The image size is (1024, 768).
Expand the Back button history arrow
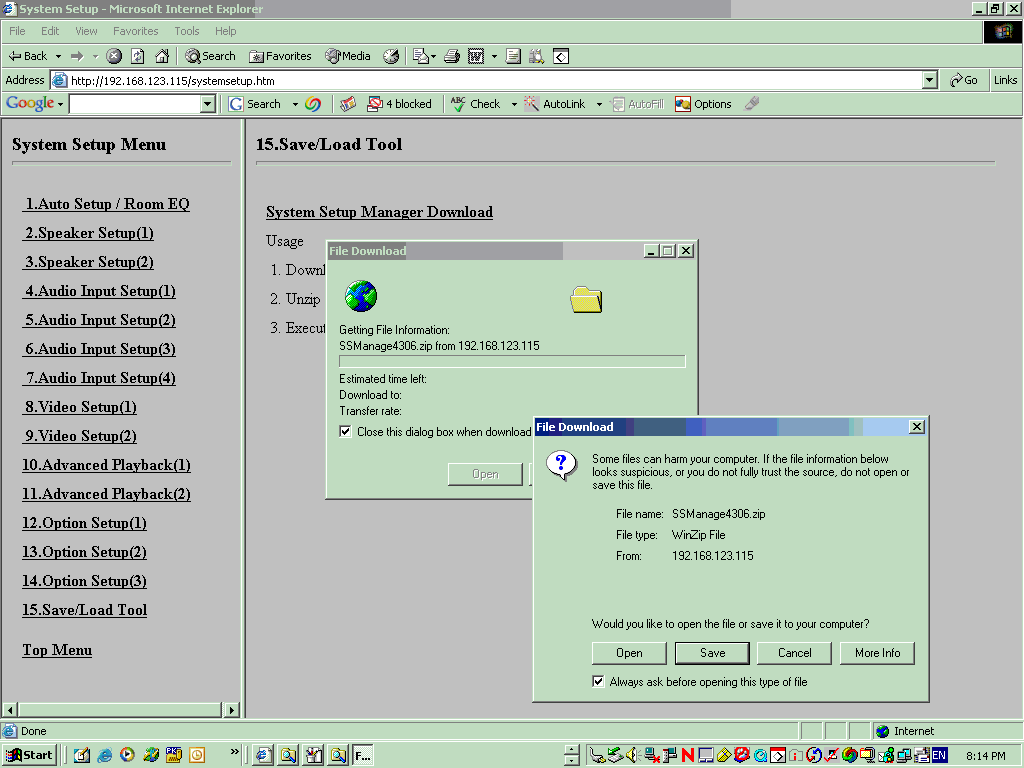[x=58, y=56]
